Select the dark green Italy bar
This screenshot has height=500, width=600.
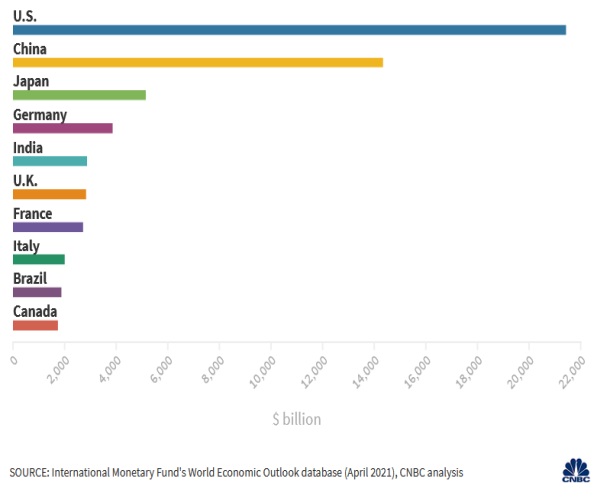(x=39, y=260)
